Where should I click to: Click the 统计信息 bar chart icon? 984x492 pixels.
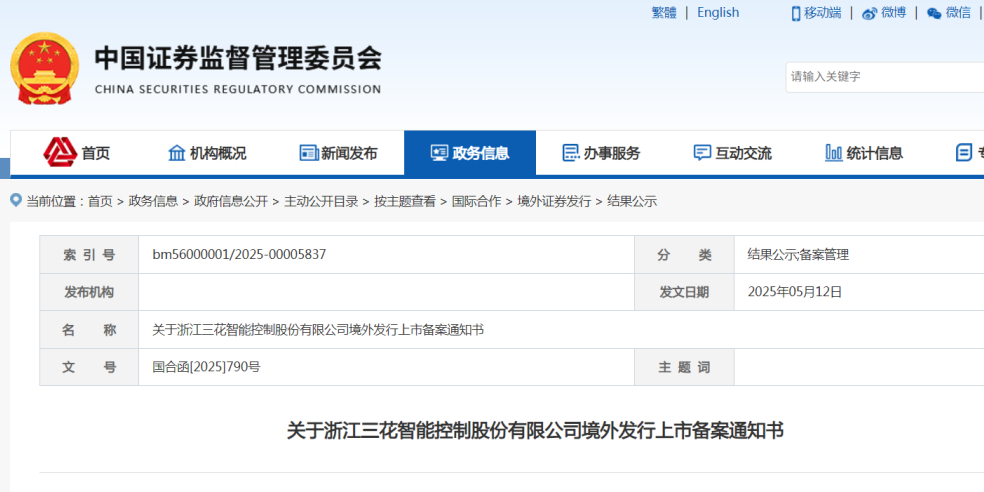[833, 153]
